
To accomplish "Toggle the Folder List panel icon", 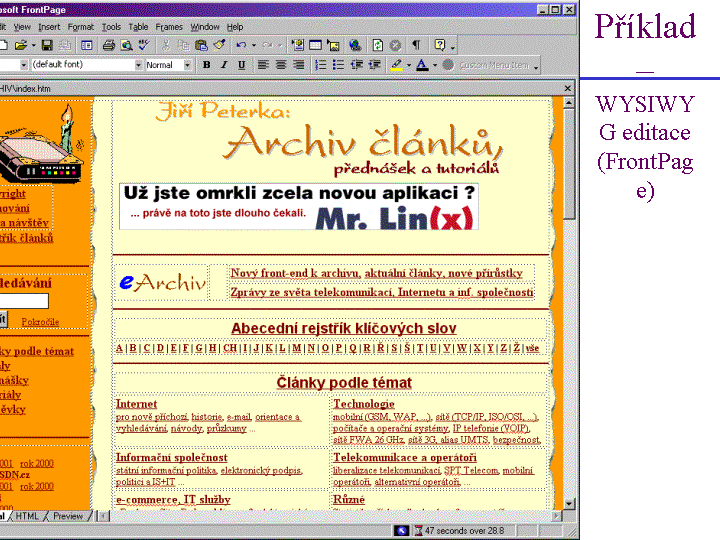I will click(x=86, y=45).
